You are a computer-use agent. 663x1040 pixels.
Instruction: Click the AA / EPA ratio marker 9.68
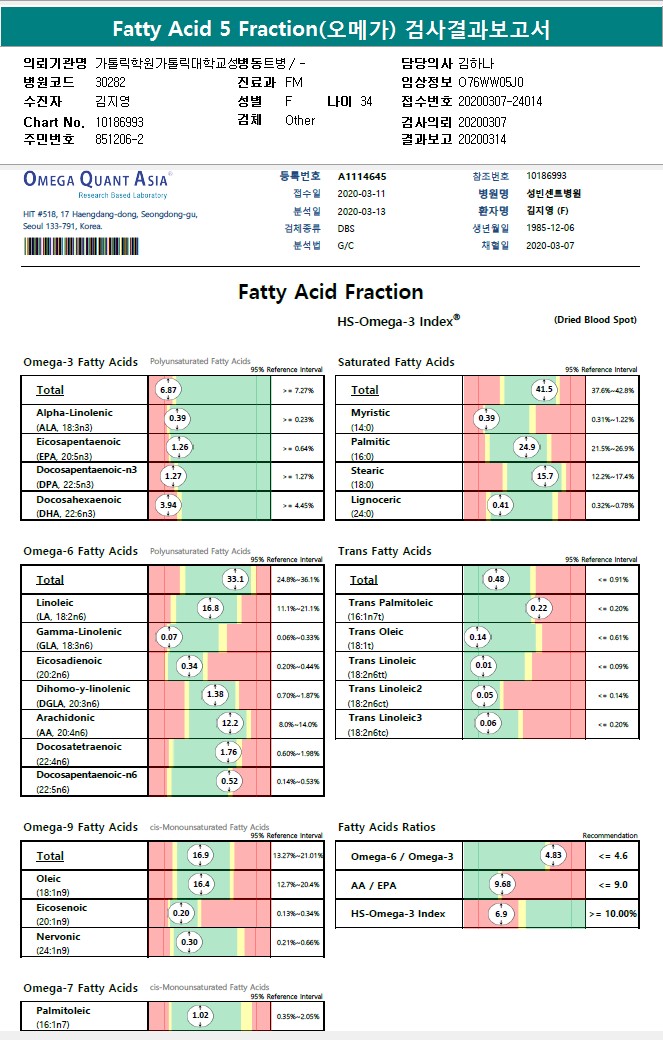(x=503, y=884)
